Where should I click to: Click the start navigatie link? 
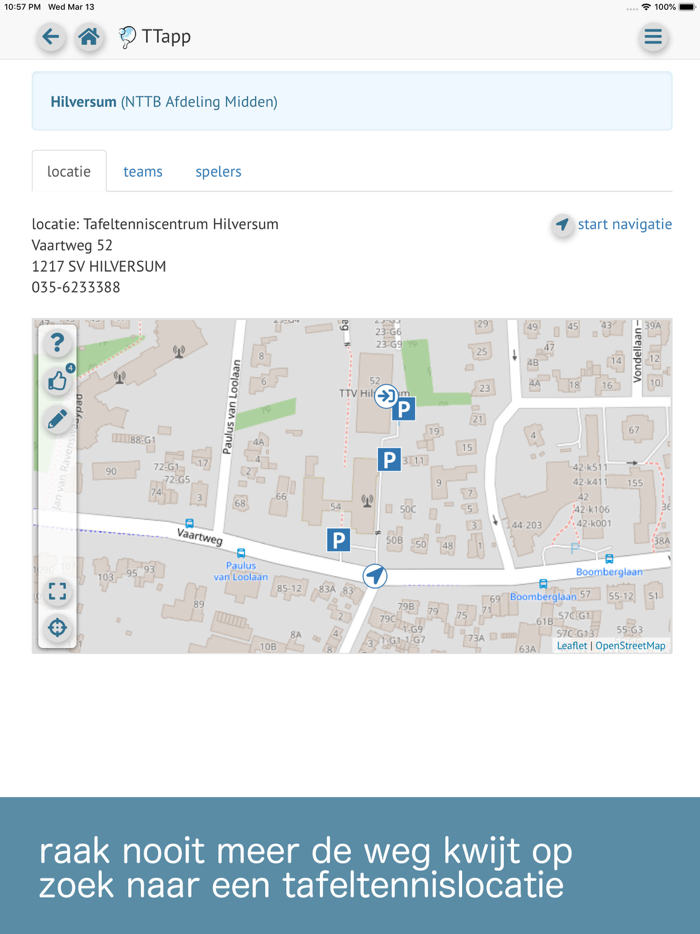(x=625, y=225)
